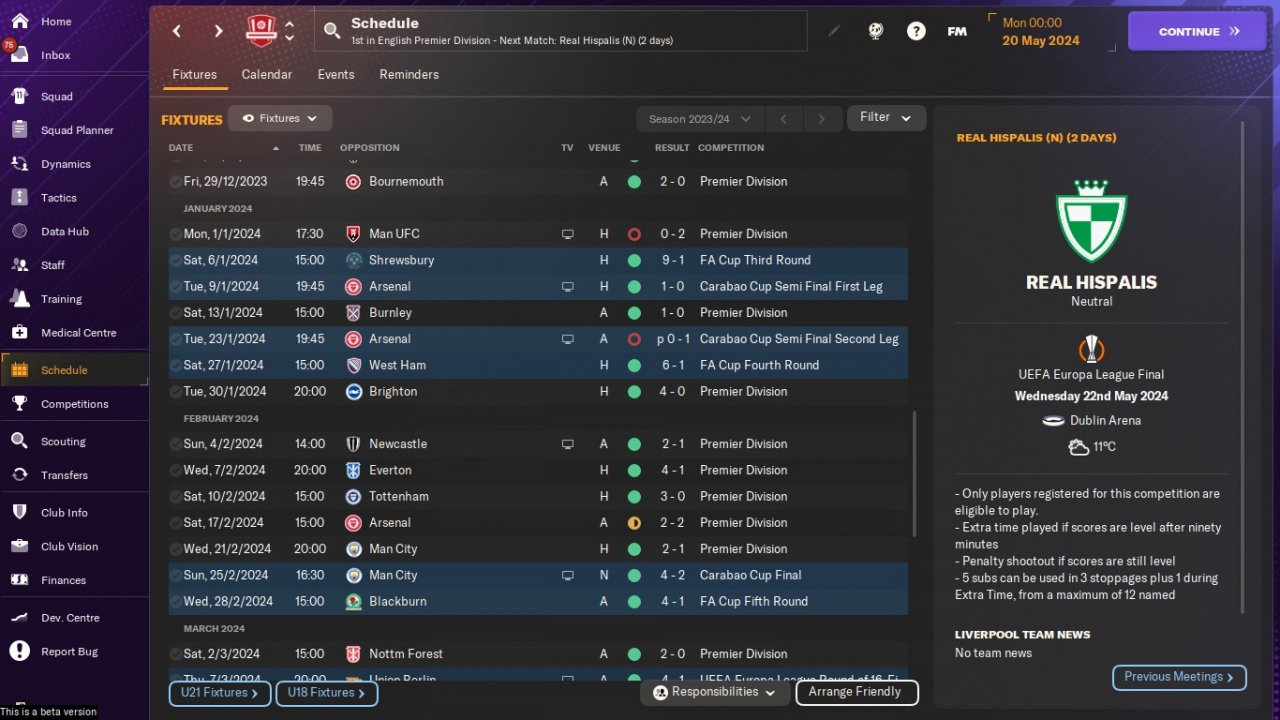Click the help question mark icon
The height and width of the screenshot is (720, 1280).
click(916, 31)
